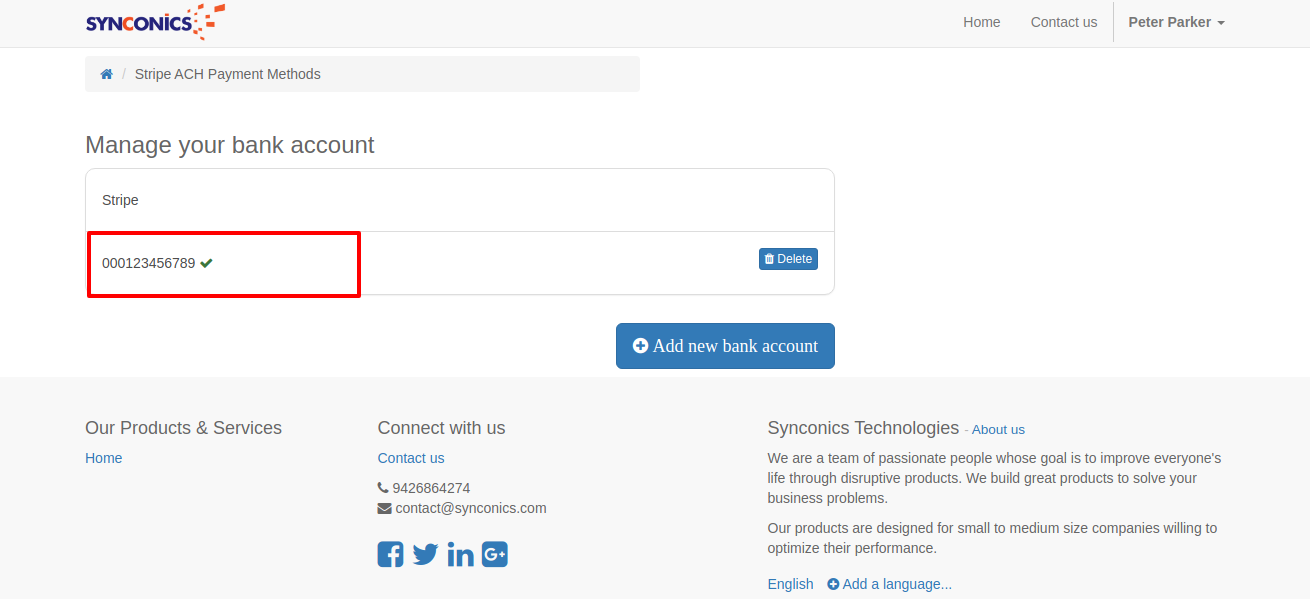The height and width of the screenshot is (599, 1310).
Task: Select bank account number 000123456789
Action: pos(148,263)
